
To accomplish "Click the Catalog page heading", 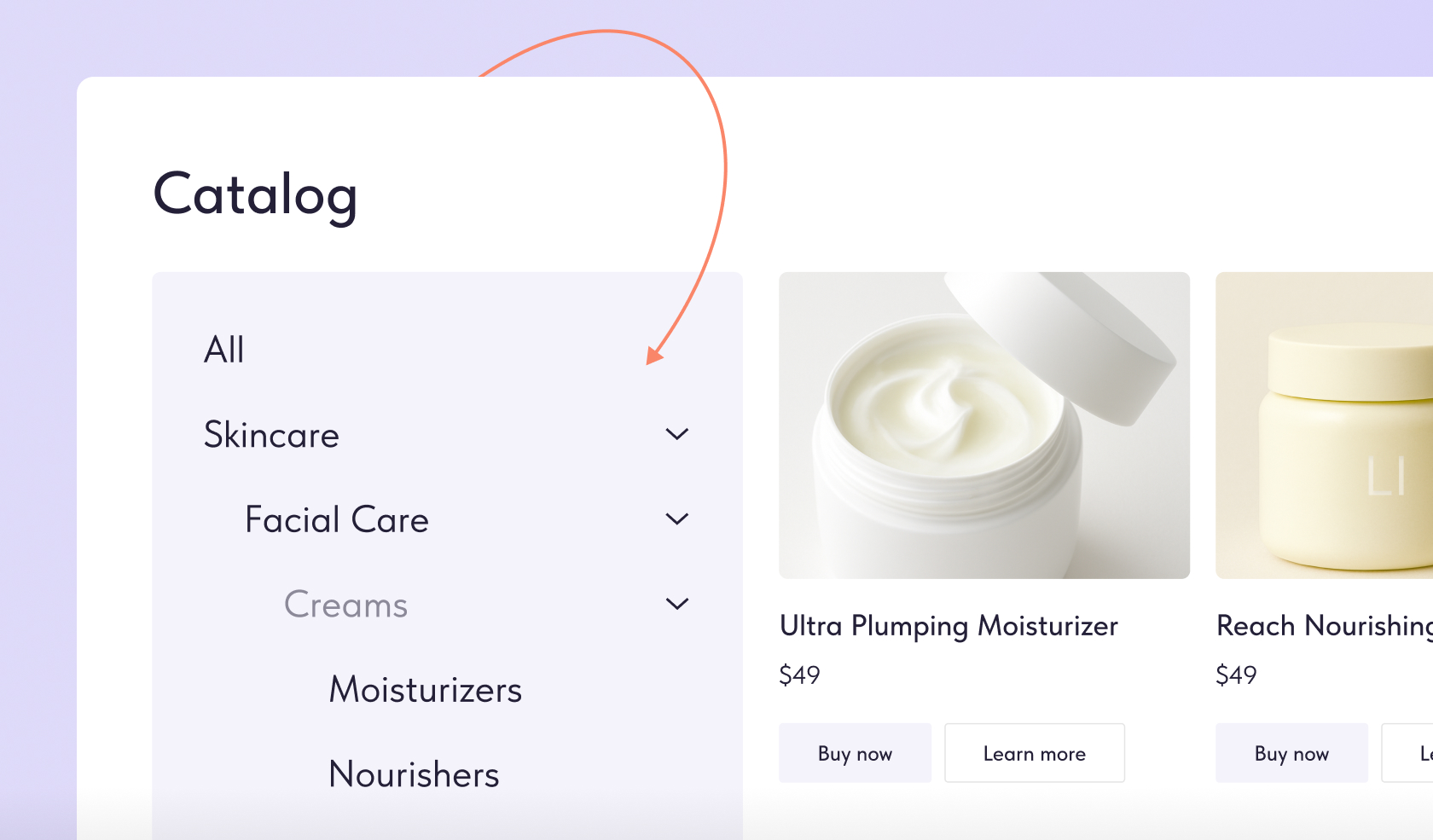I will click(x=255, y=195).
